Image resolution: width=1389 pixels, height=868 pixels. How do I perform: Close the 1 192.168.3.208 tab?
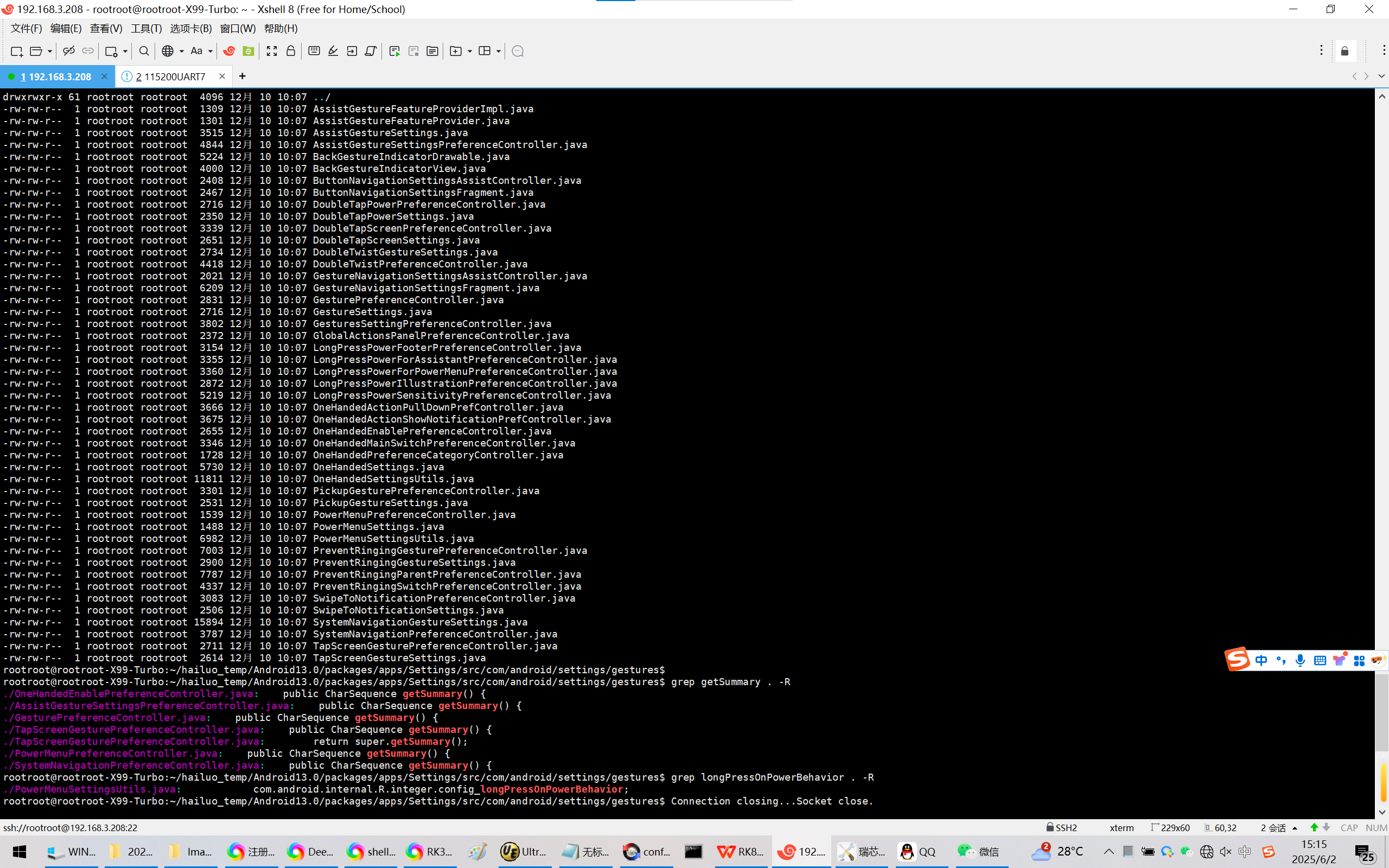click(x=104, y=76)
